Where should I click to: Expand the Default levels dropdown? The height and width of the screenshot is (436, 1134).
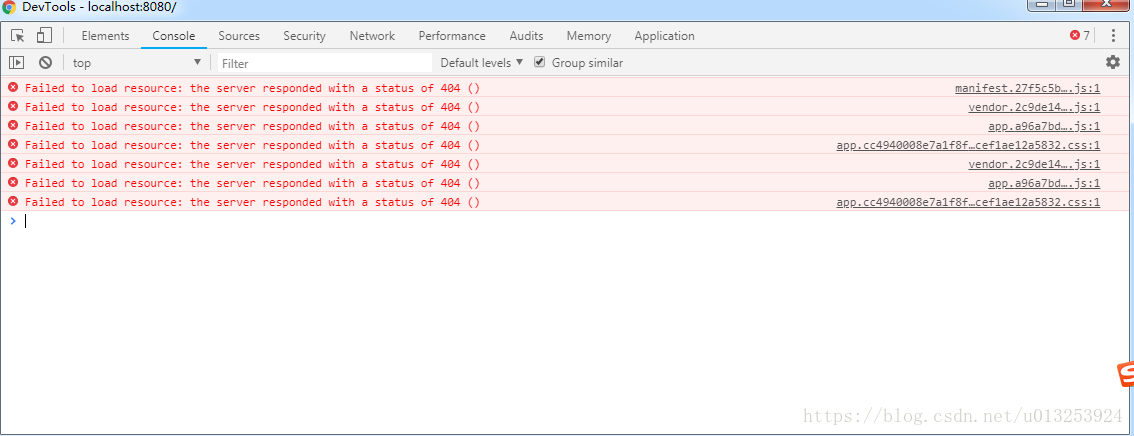pyautogui.click(x=482, y=63)
